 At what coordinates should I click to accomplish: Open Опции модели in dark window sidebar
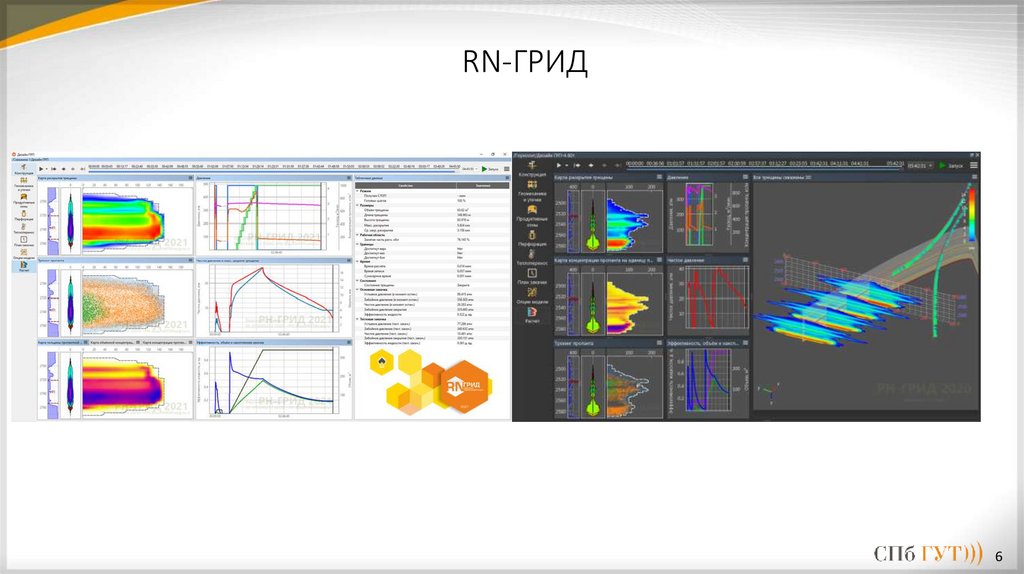click(x=532, y=296)
